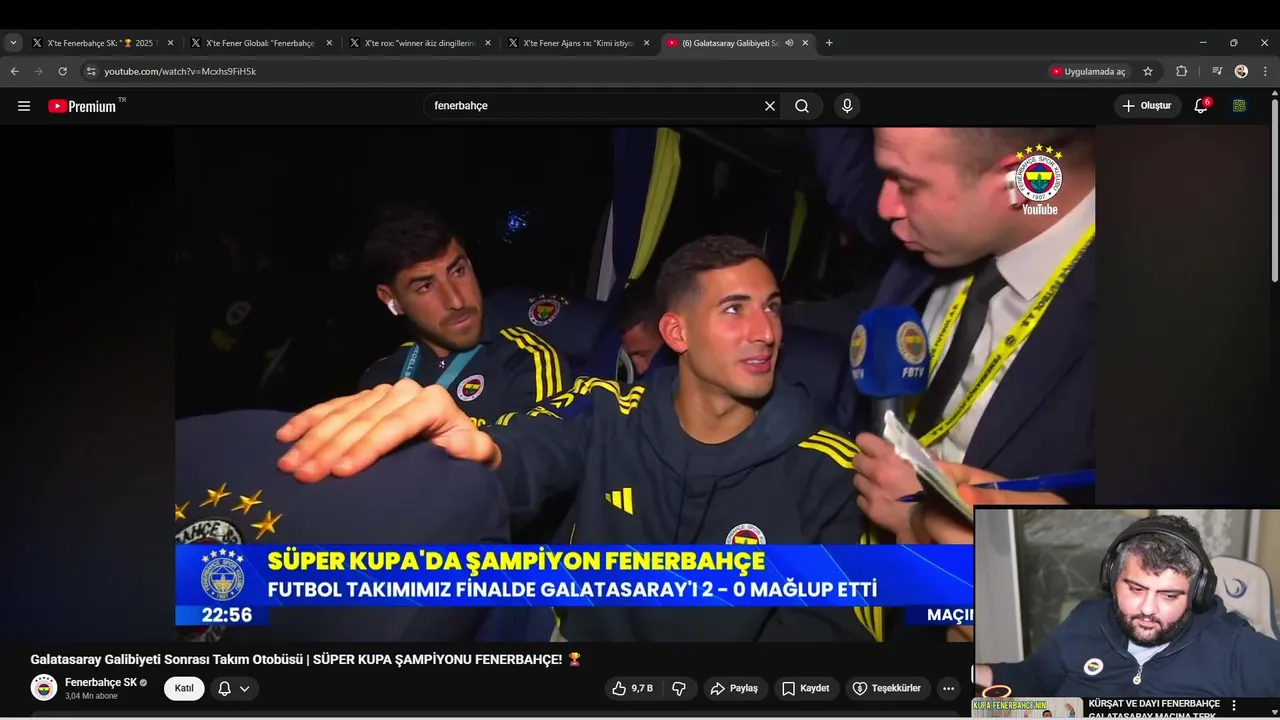
Task: Click the video title text
Action: coord(306,659)
